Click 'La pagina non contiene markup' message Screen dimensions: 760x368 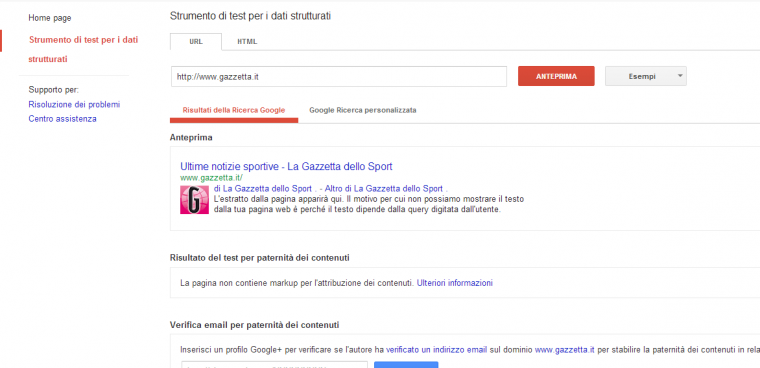pos(297,283)
